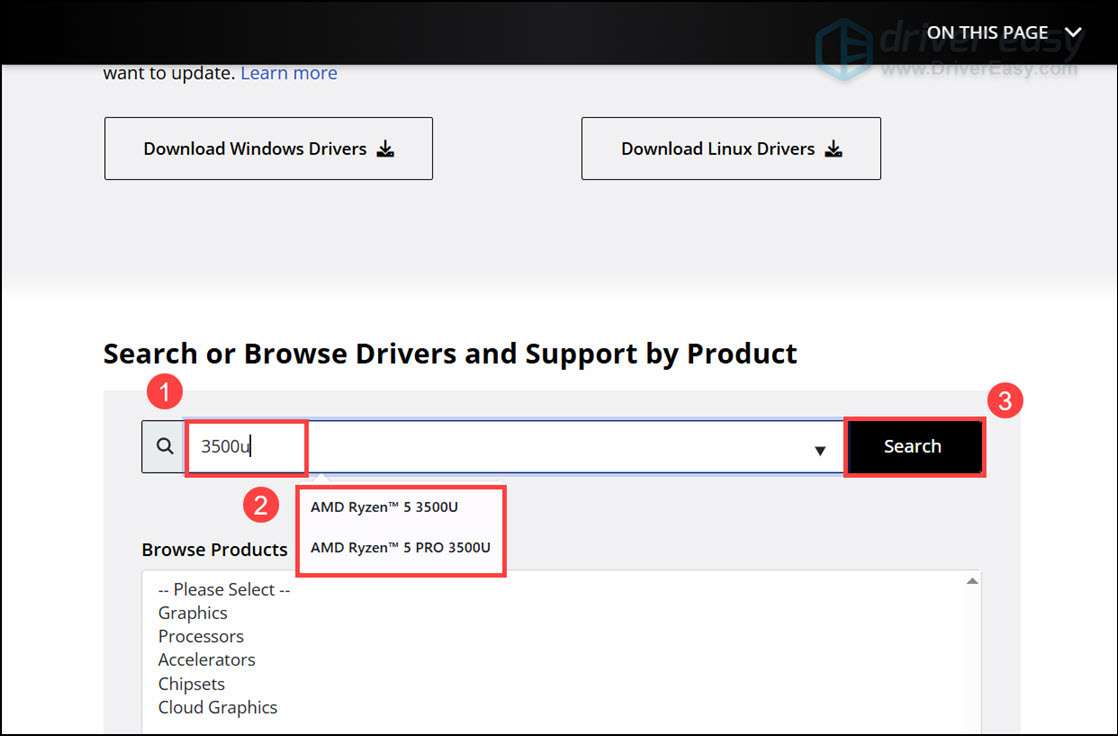Viewport: 1118px width, 736px height.
Task: Open the Learn more link
Action: tap(289, 73)
